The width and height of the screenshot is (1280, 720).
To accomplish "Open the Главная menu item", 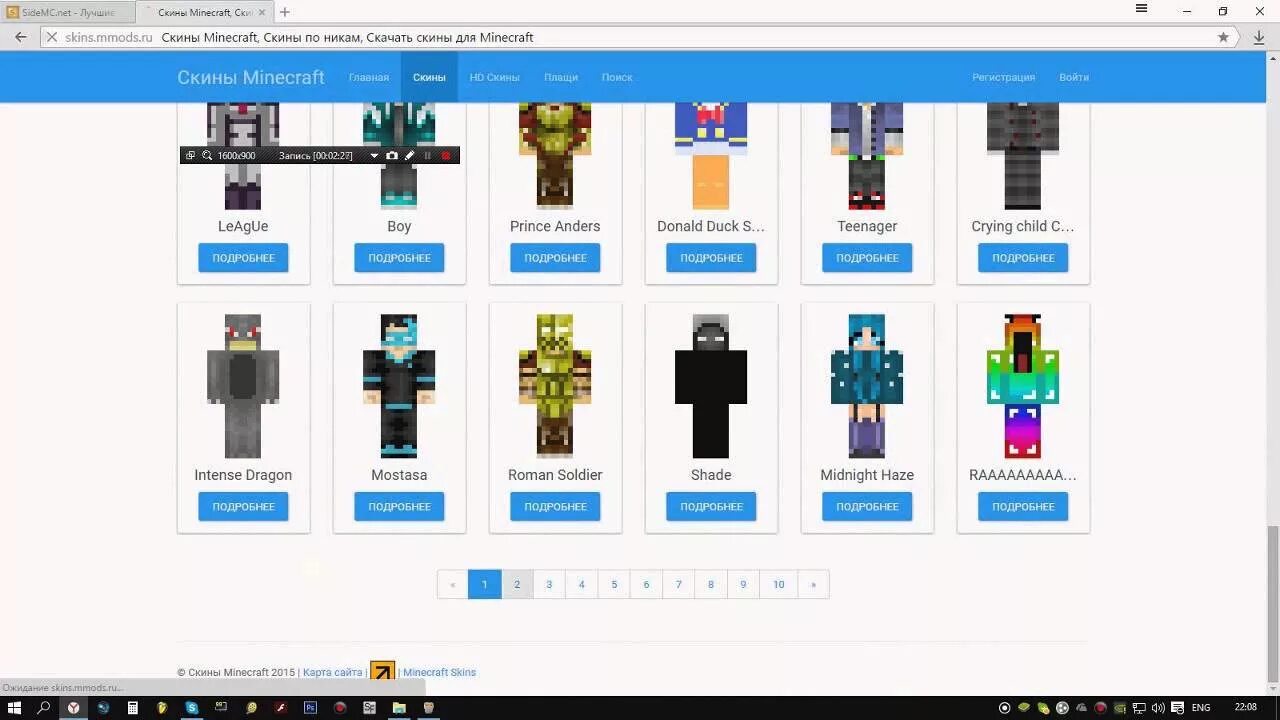I will (369, 77).
